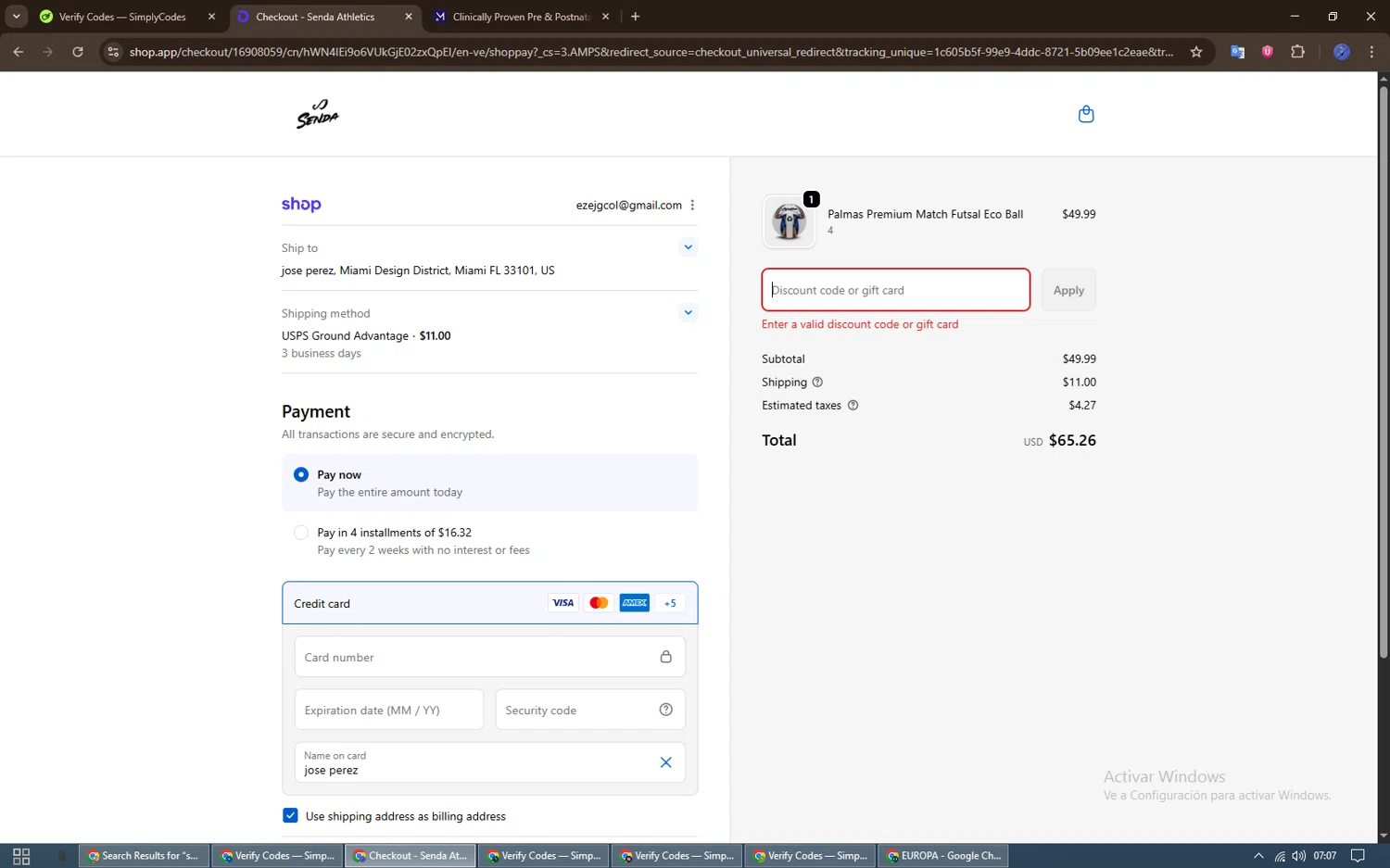Show hidden system tray icons

tap(1258, 856)
